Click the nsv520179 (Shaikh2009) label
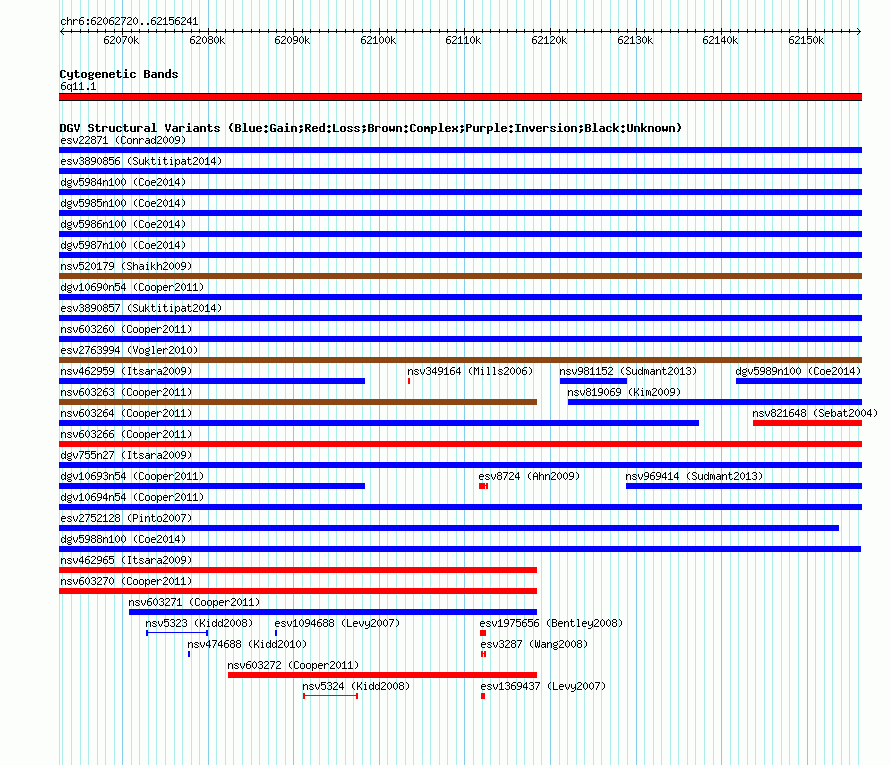This screenshot has width=890, height=765. 126,266
